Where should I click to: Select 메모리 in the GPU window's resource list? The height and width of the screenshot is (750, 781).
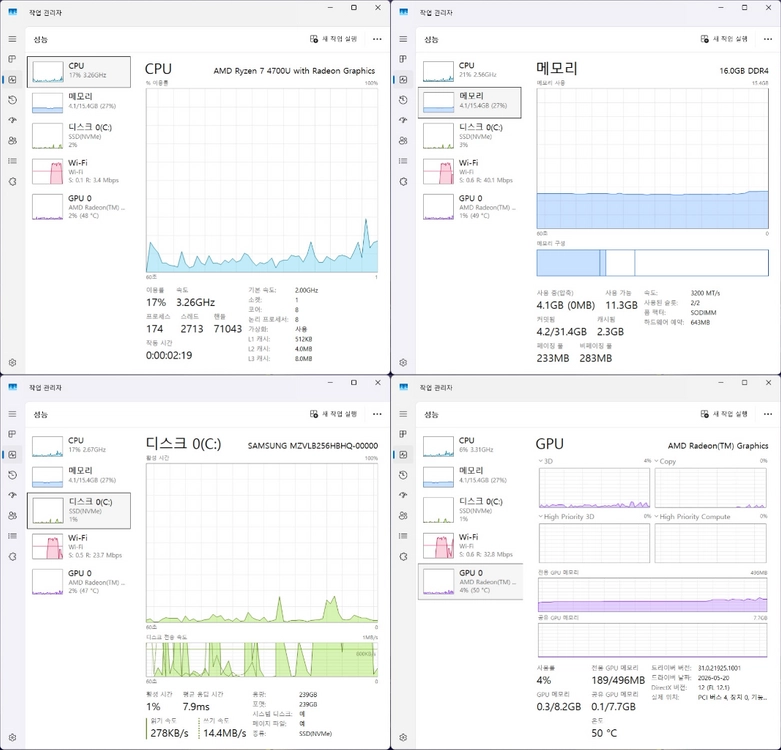[470, 476]
